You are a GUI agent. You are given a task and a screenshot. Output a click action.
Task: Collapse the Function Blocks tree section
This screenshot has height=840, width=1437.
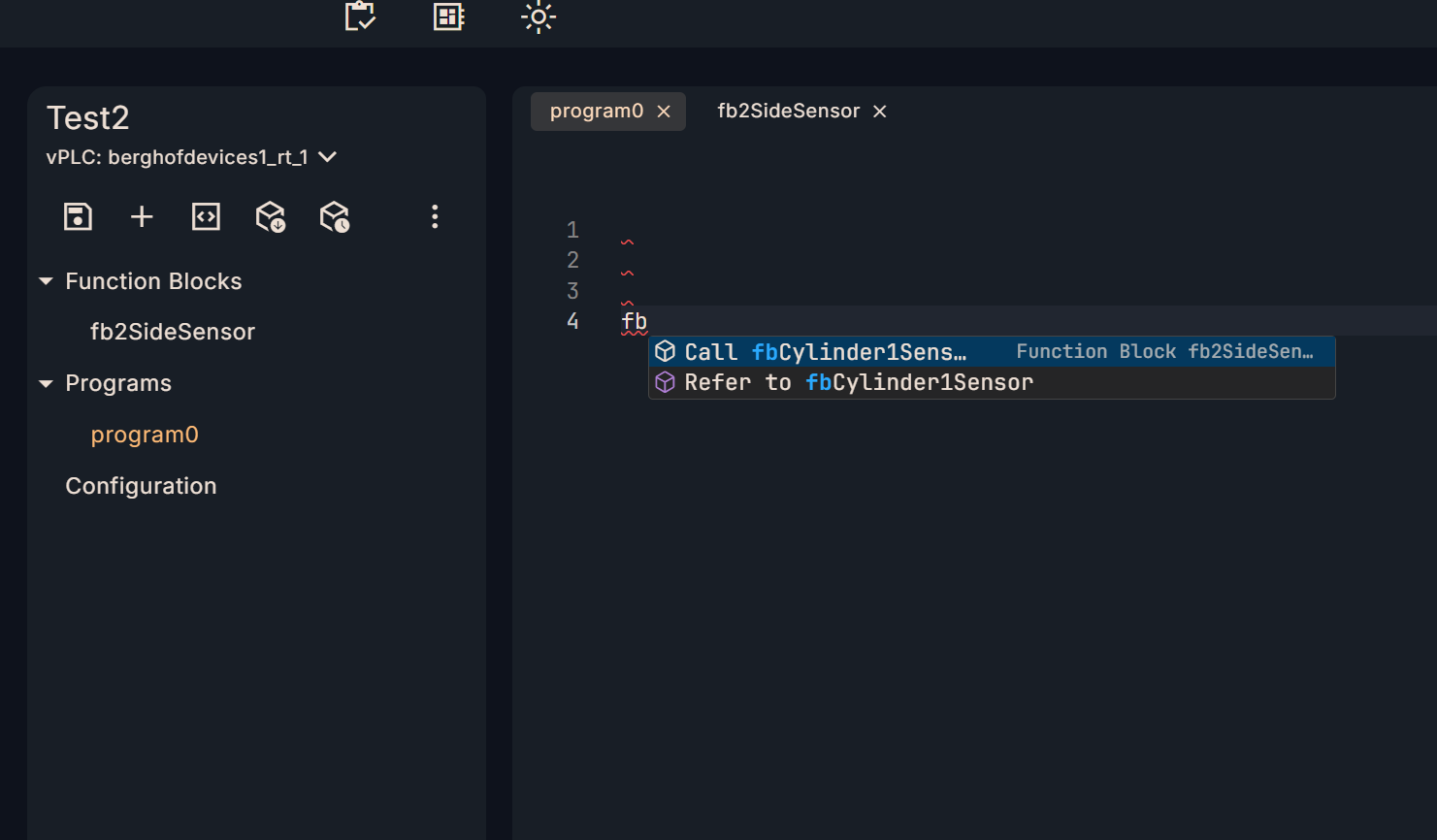tap(46, 281)
